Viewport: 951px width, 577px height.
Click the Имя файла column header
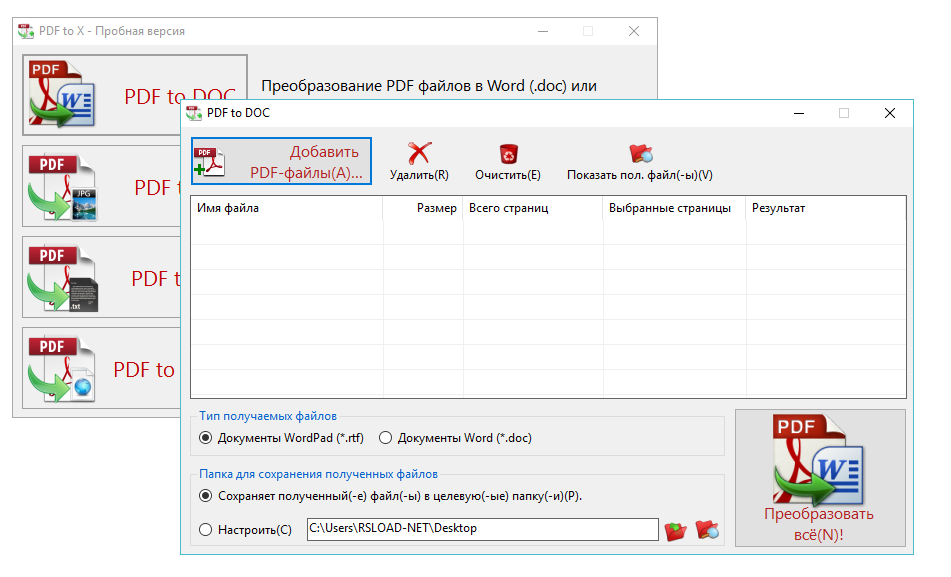click(x=286, y=208)
